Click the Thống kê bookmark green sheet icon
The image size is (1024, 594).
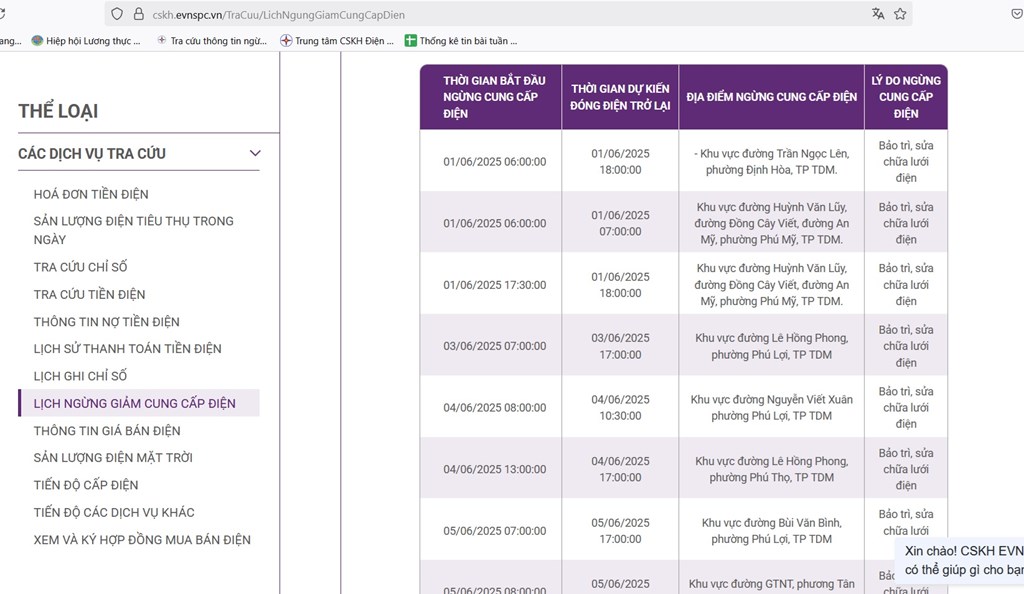coord(410,40)
